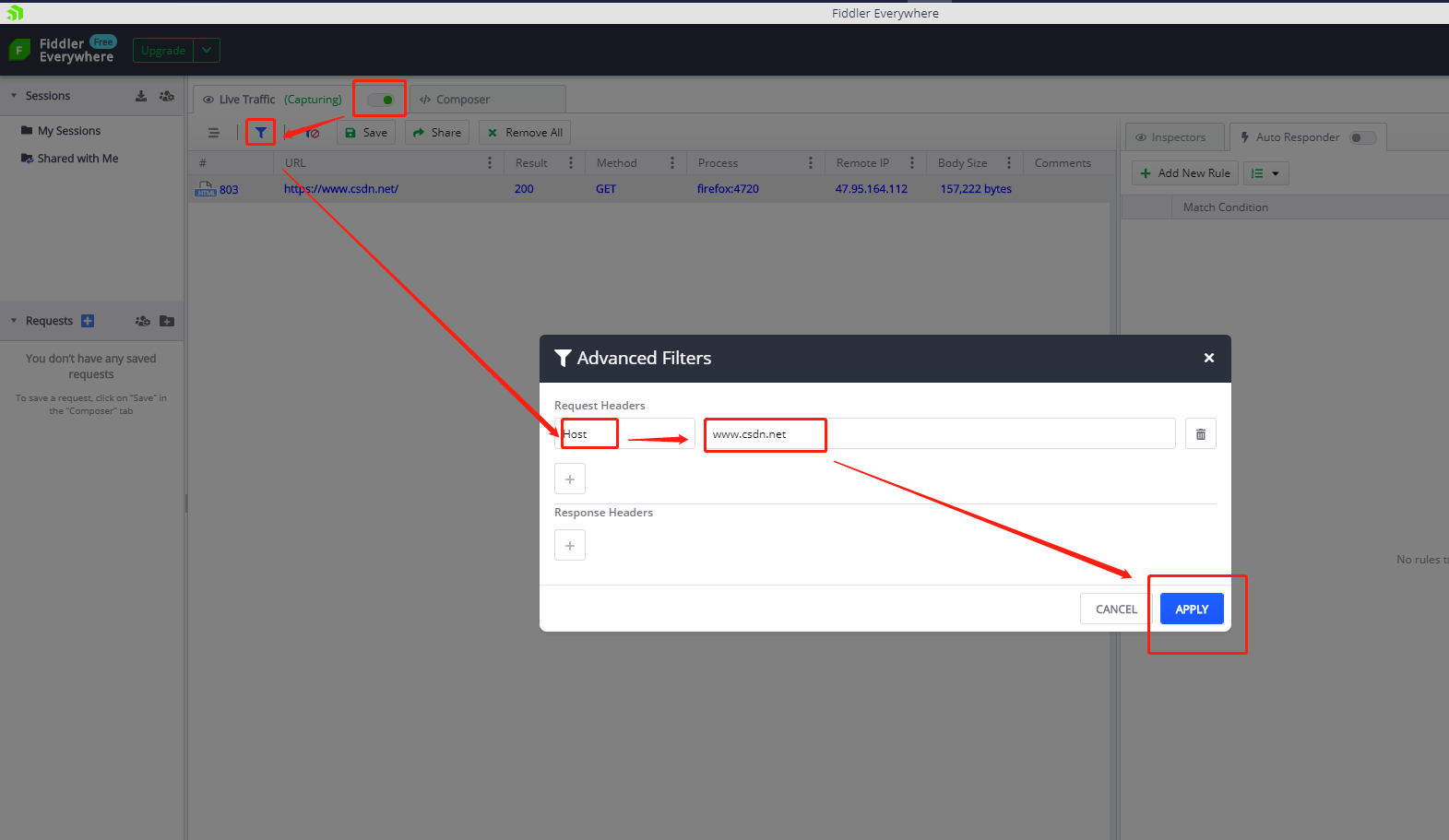The height and width of the screenshot is (840, 1449).
Task: Open the Shared with Me folder
Action: click(77, 159)
